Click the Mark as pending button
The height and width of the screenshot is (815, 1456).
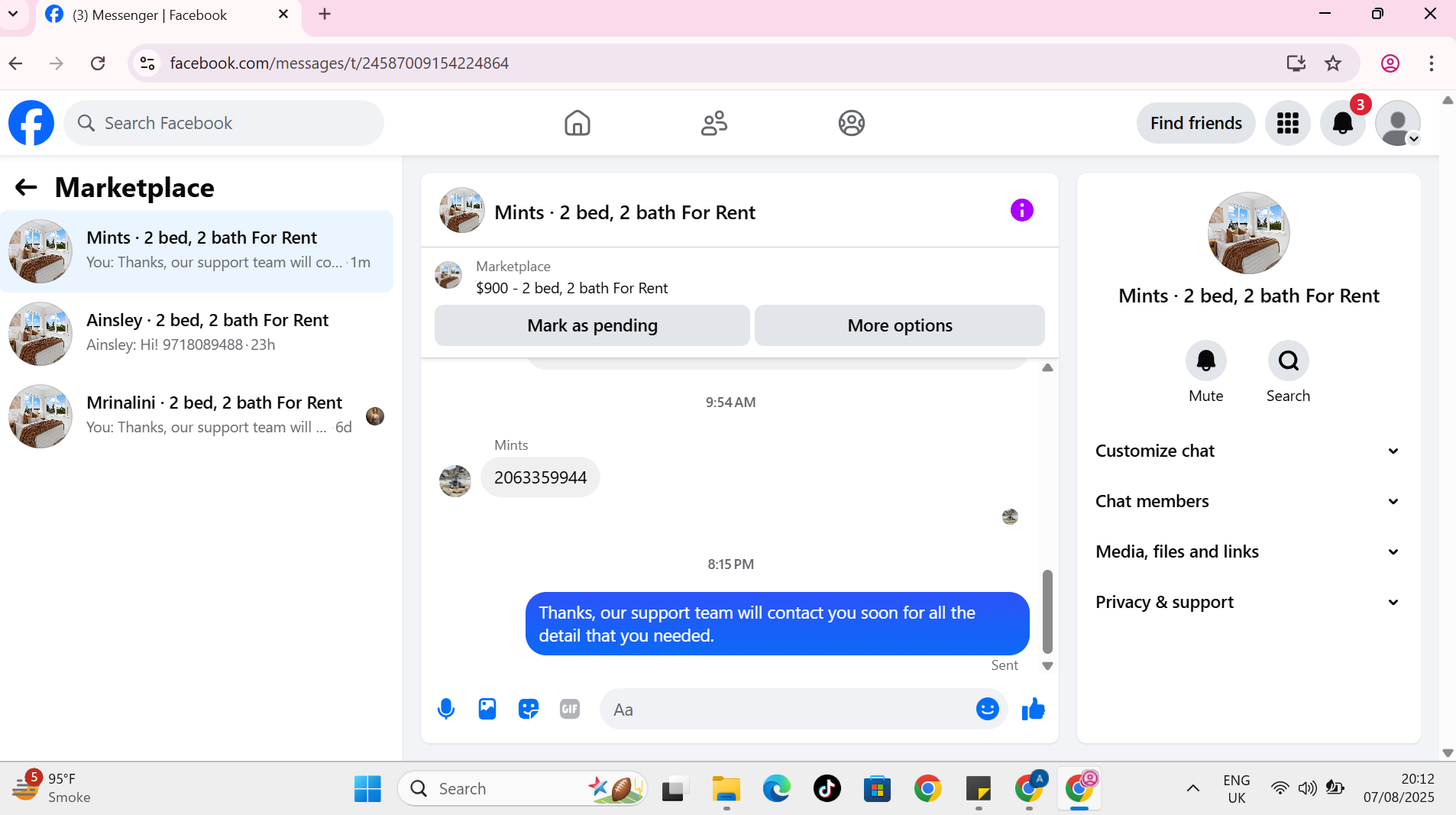592,325
